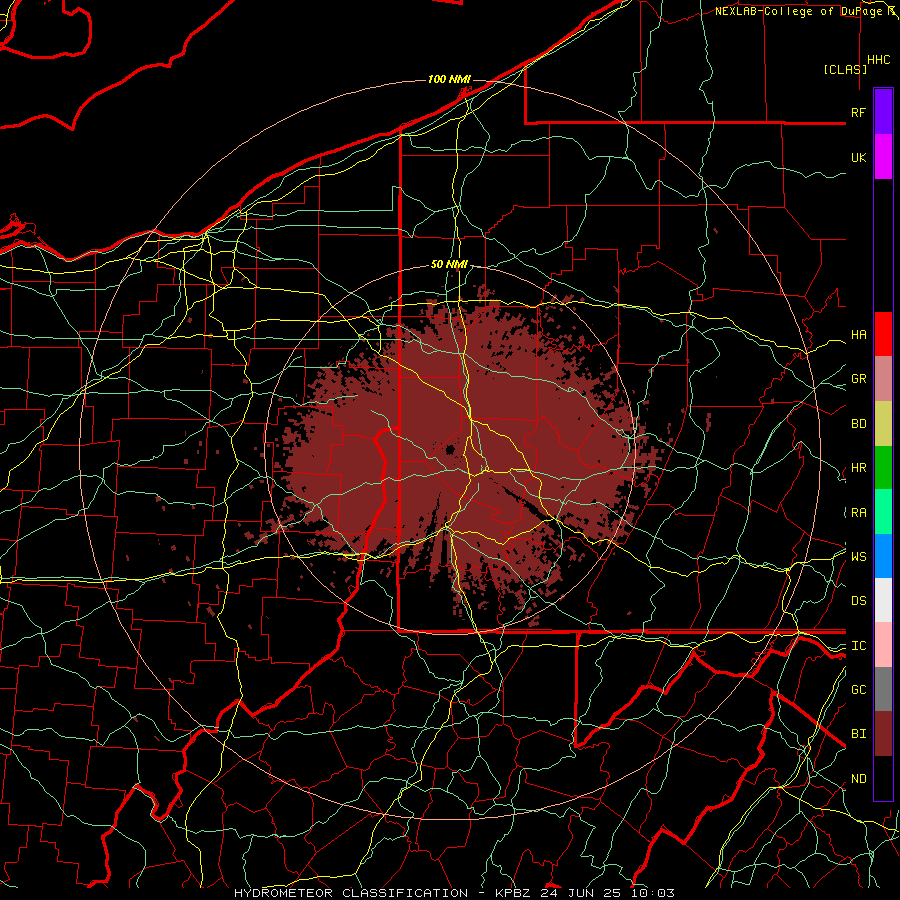Select the BD yellow legend swatch
The width and height of the screenshot is (900, 900).
pyautogui.click(x=883, y=424)
